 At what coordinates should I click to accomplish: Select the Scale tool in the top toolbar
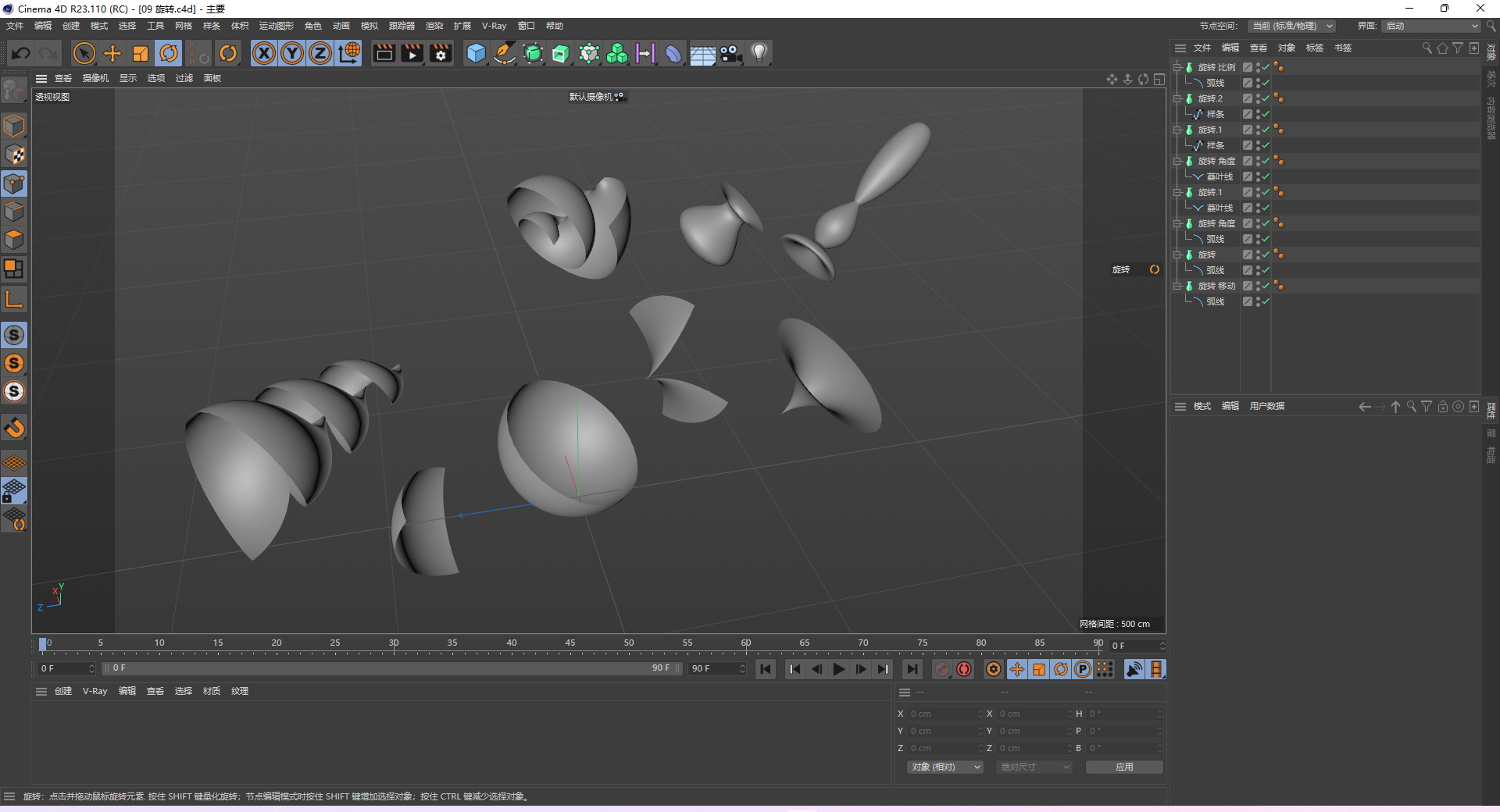[x=141, y=53]
